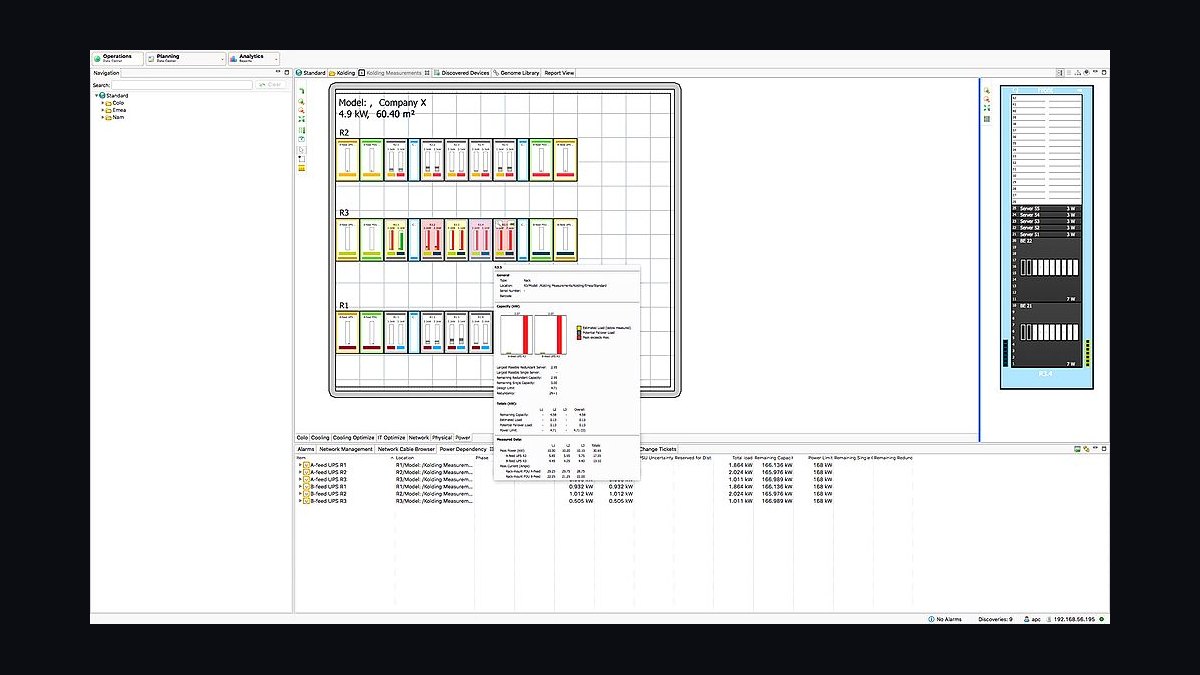Select Server 51 in rack elevation
The width and height of the screenshot is (1200, 675).
(x=1049, y=234)
